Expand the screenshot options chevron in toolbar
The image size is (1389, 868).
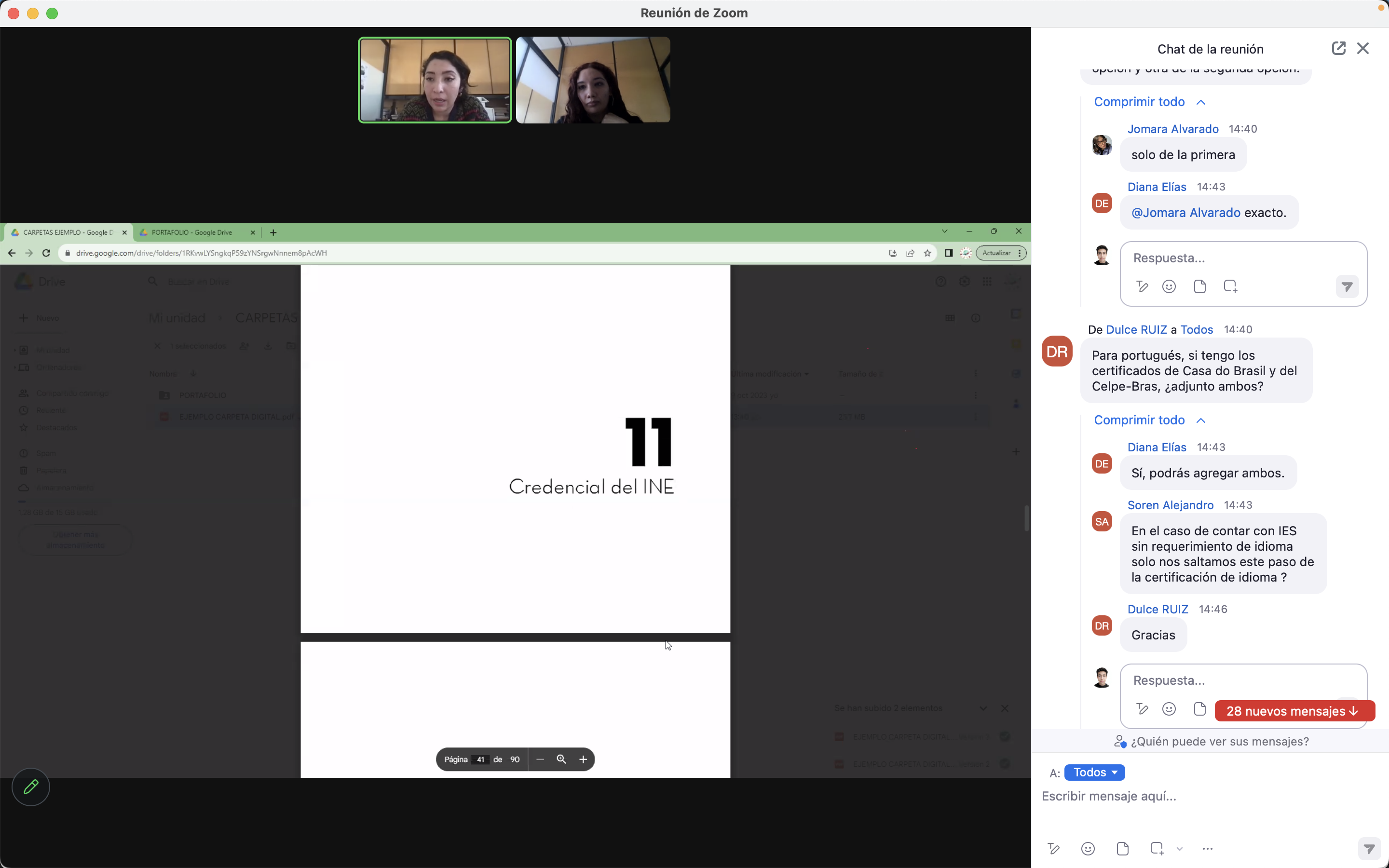click(1180, 849)
